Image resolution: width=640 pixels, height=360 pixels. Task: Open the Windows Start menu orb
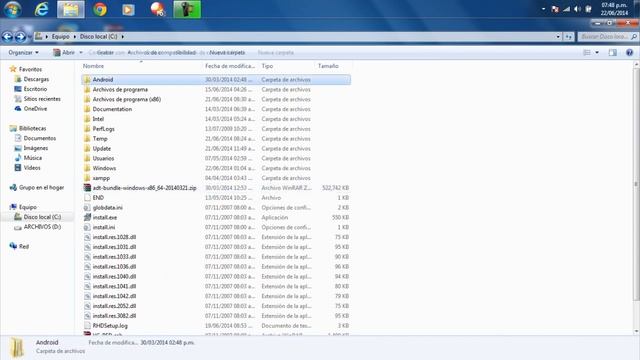click(13, 9)
